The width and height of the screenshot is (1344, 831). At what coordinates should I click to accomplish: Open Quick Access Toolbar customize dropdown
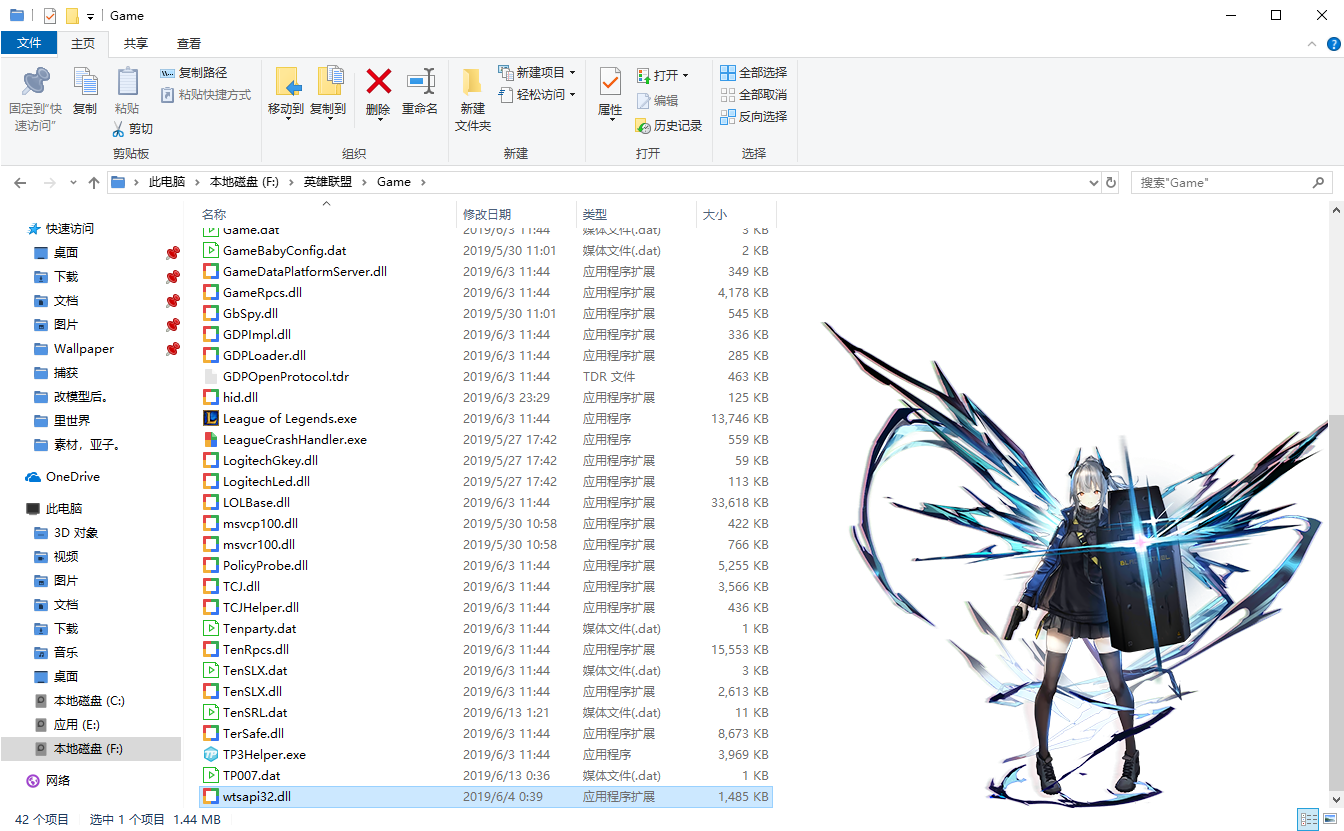pos(90,16)
